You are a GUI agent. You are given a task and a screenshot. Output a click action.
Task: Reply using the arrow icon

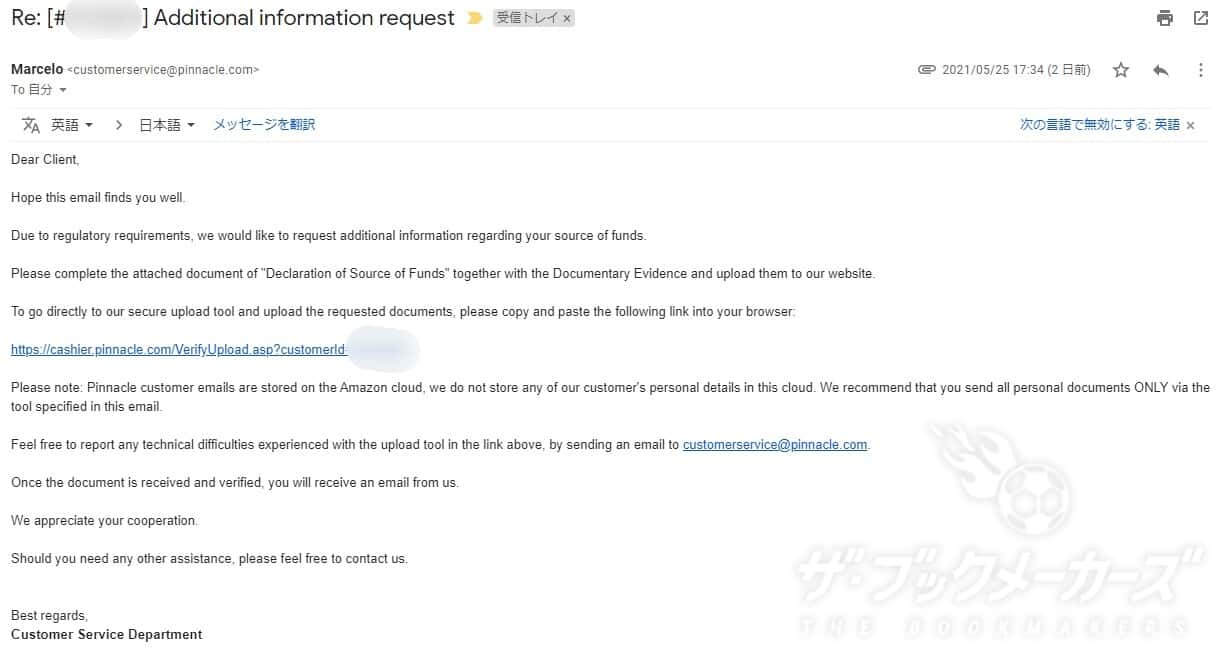(1160, 70)
